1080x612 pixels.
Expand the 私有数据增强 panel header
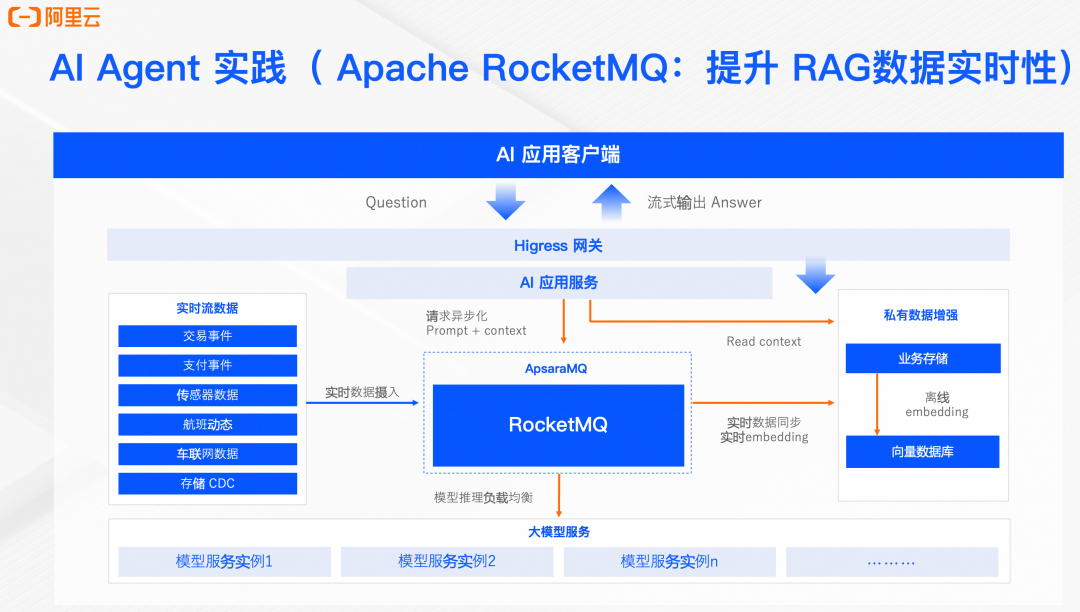pos(922,313)
